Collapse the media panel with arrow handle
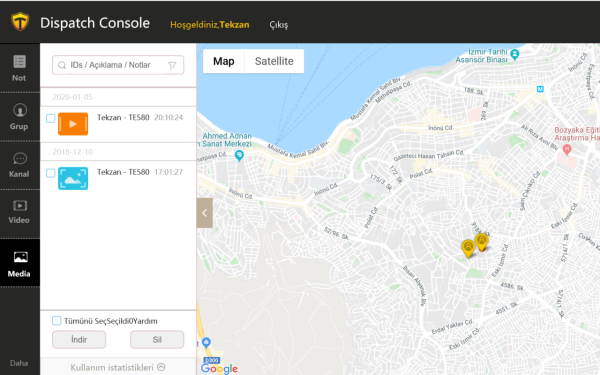This screenshot has width=600, height=375. click(205, 213)
